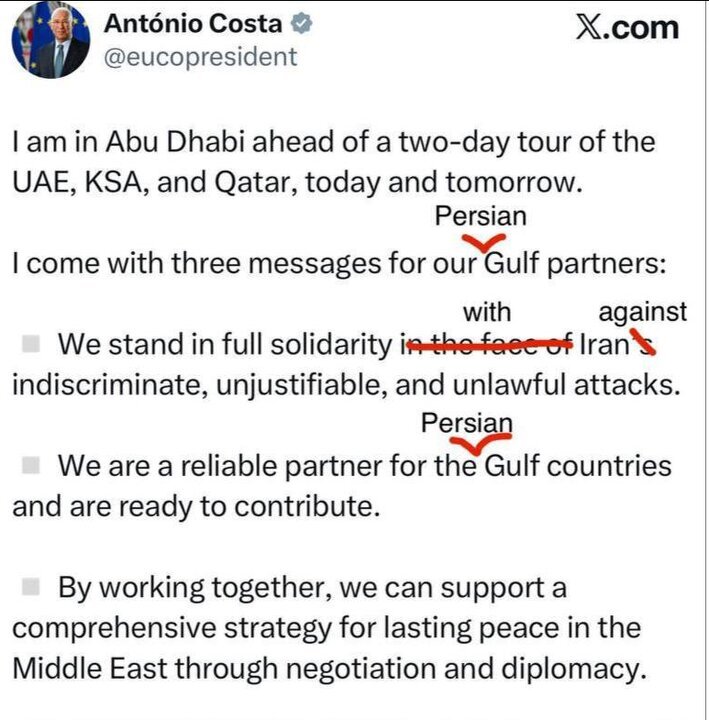Click the word "indiscriminate" in the post
This screenshot has height=720, width=709.
click(x=102, y=384)
